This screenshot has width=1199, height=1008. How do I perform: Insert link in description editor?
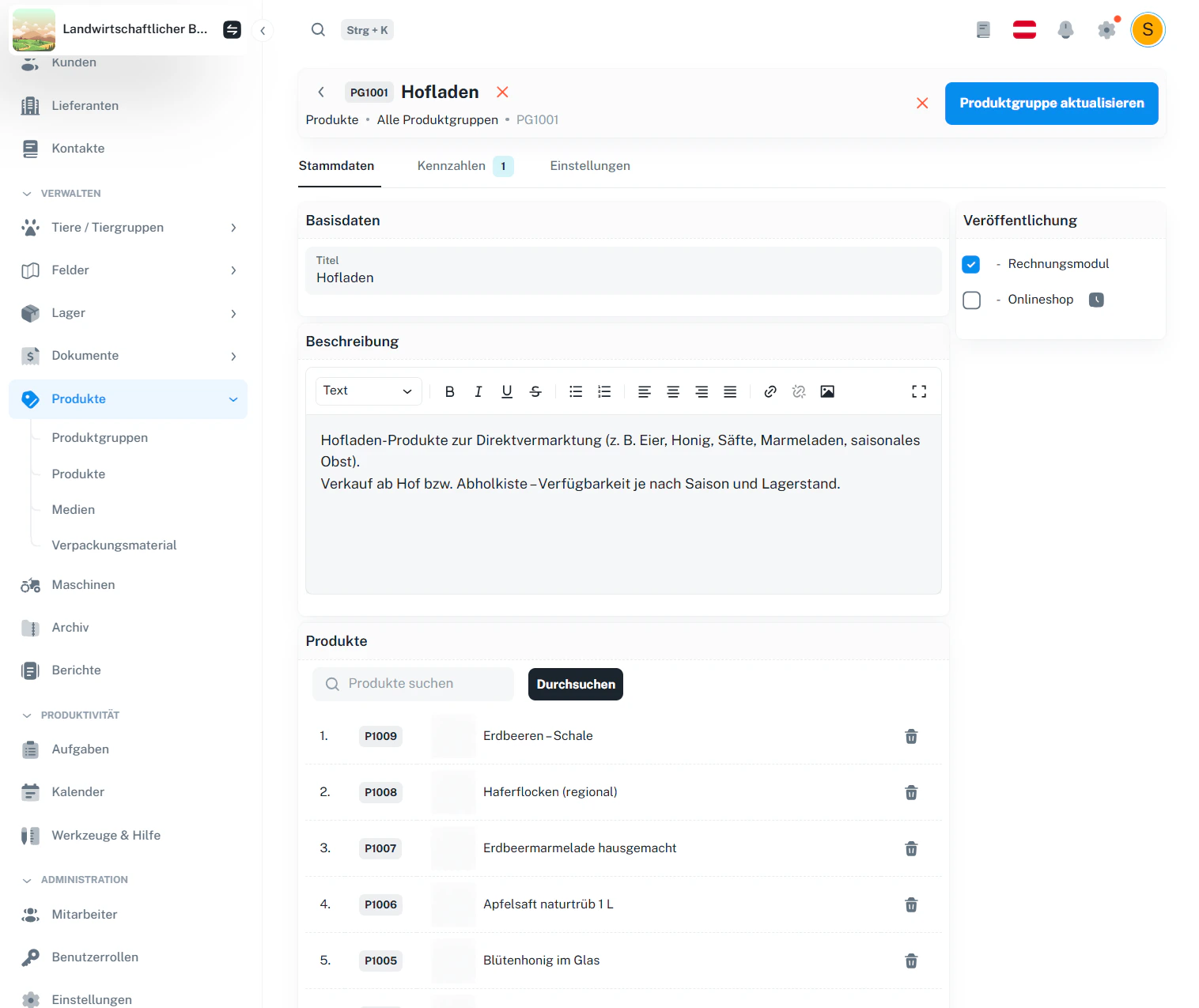(770, 391)
